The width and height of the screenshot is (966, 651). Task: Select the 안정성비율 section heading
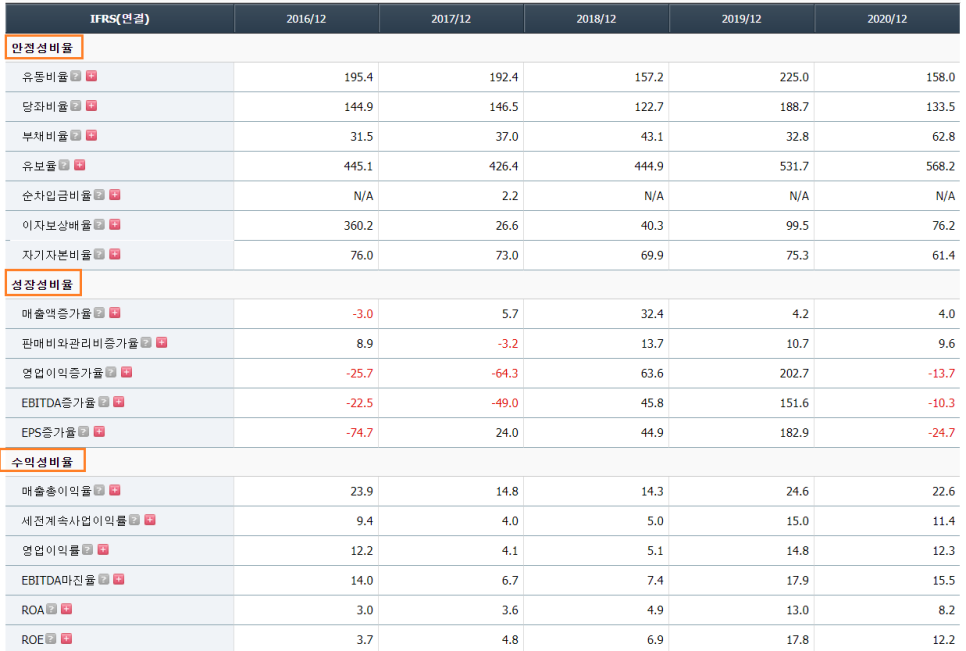click(44, 47)
